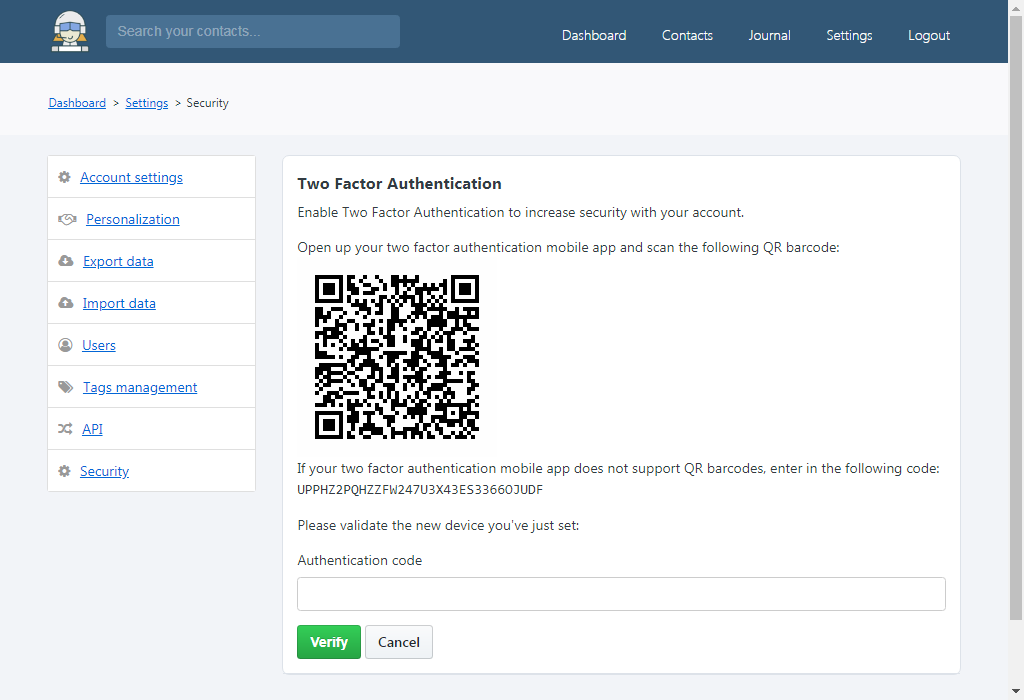1024x700 pixels.
Task: Click the gear icon beside Account settings
Action: pos(64,177)
